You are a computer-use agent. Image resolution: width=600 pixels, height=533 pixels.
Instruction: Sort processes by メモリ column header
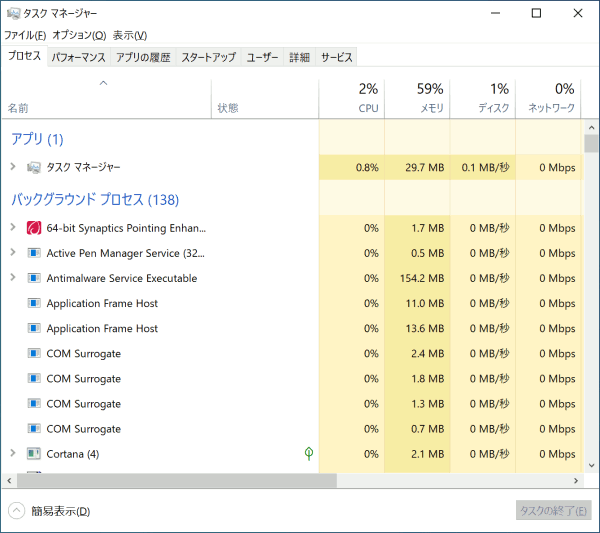point(417,98)
